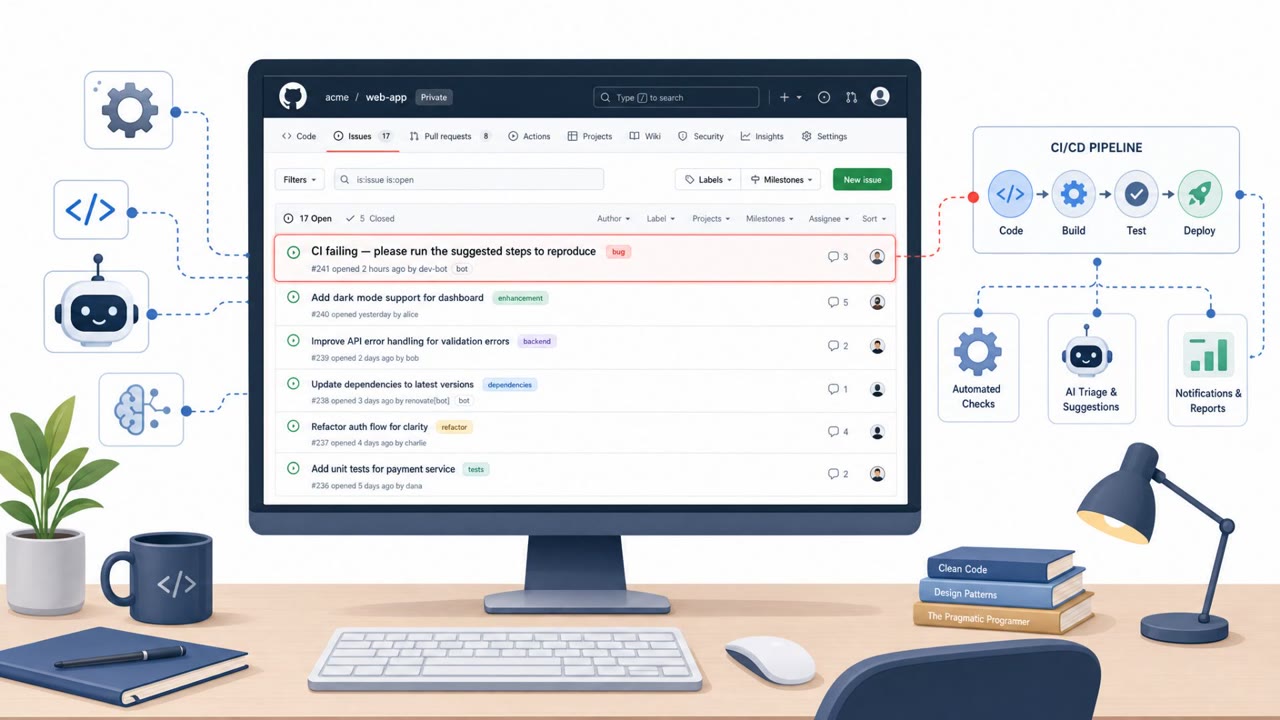Filter by the blue dependencies label

[x=510, y=384]
